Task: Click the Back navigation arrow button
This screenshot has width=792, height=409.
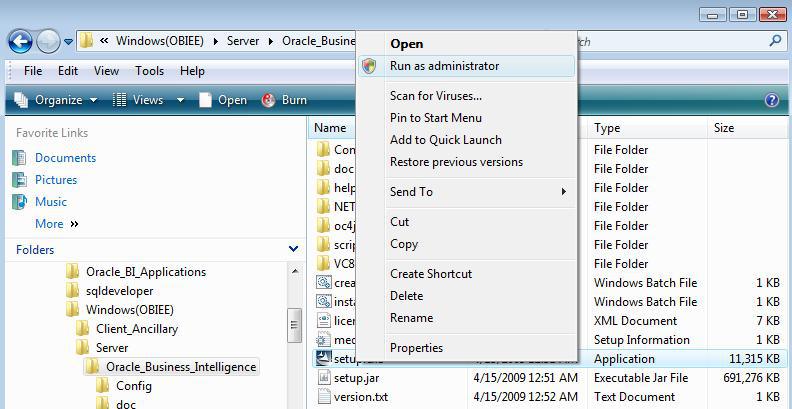Action: pyautogui.click(x=20, y=41)
